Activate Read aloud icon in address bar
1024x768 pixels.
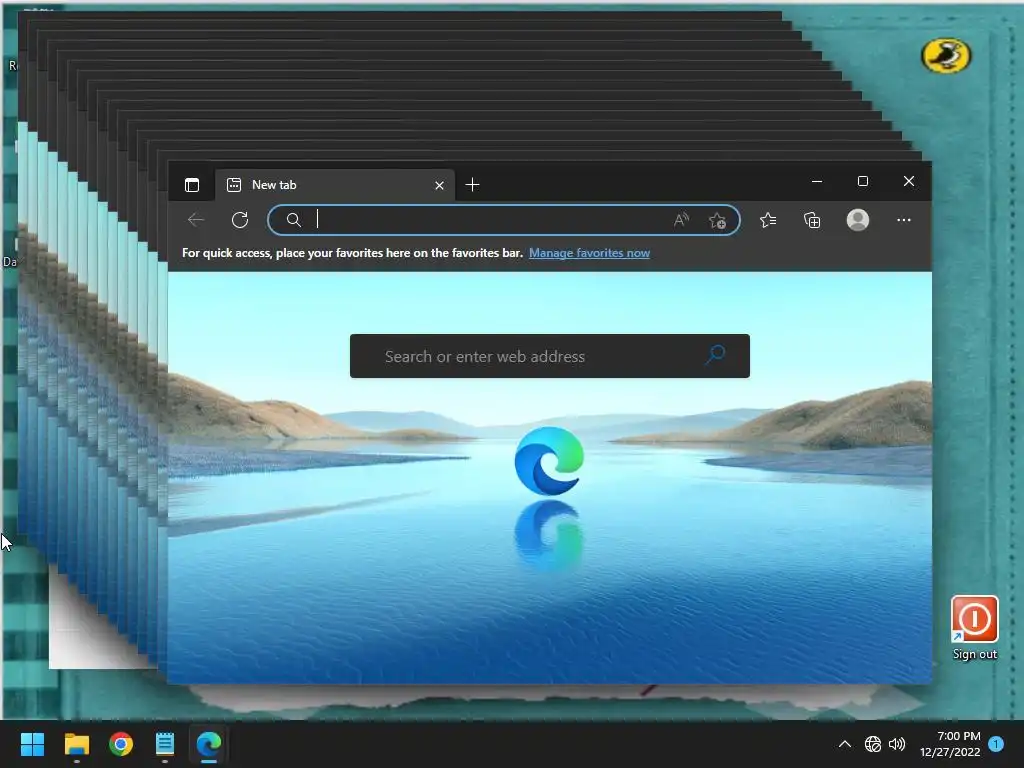tap(681, 220)
